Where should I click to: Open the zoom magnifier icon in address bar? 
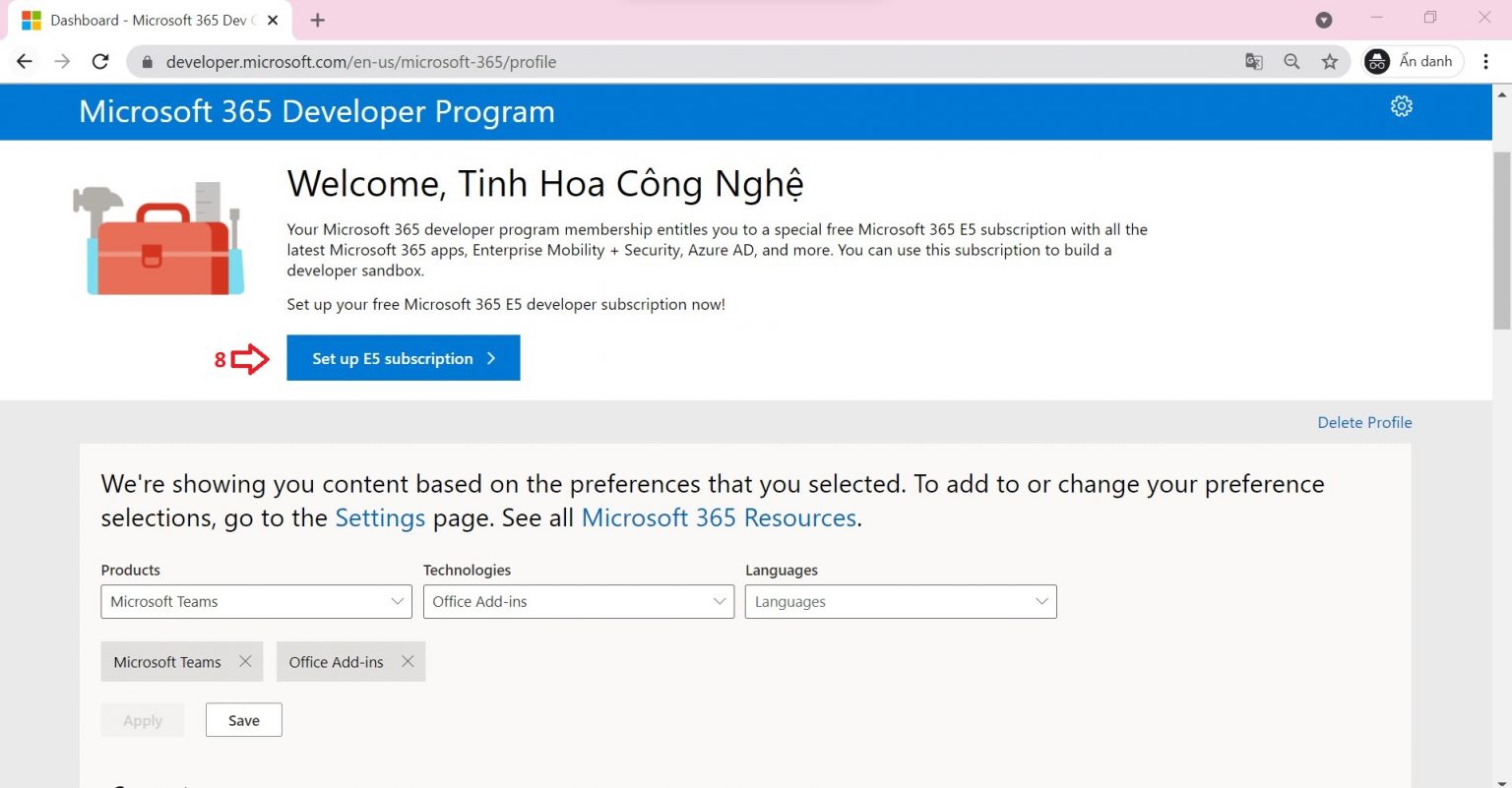tap(1291, 61)
